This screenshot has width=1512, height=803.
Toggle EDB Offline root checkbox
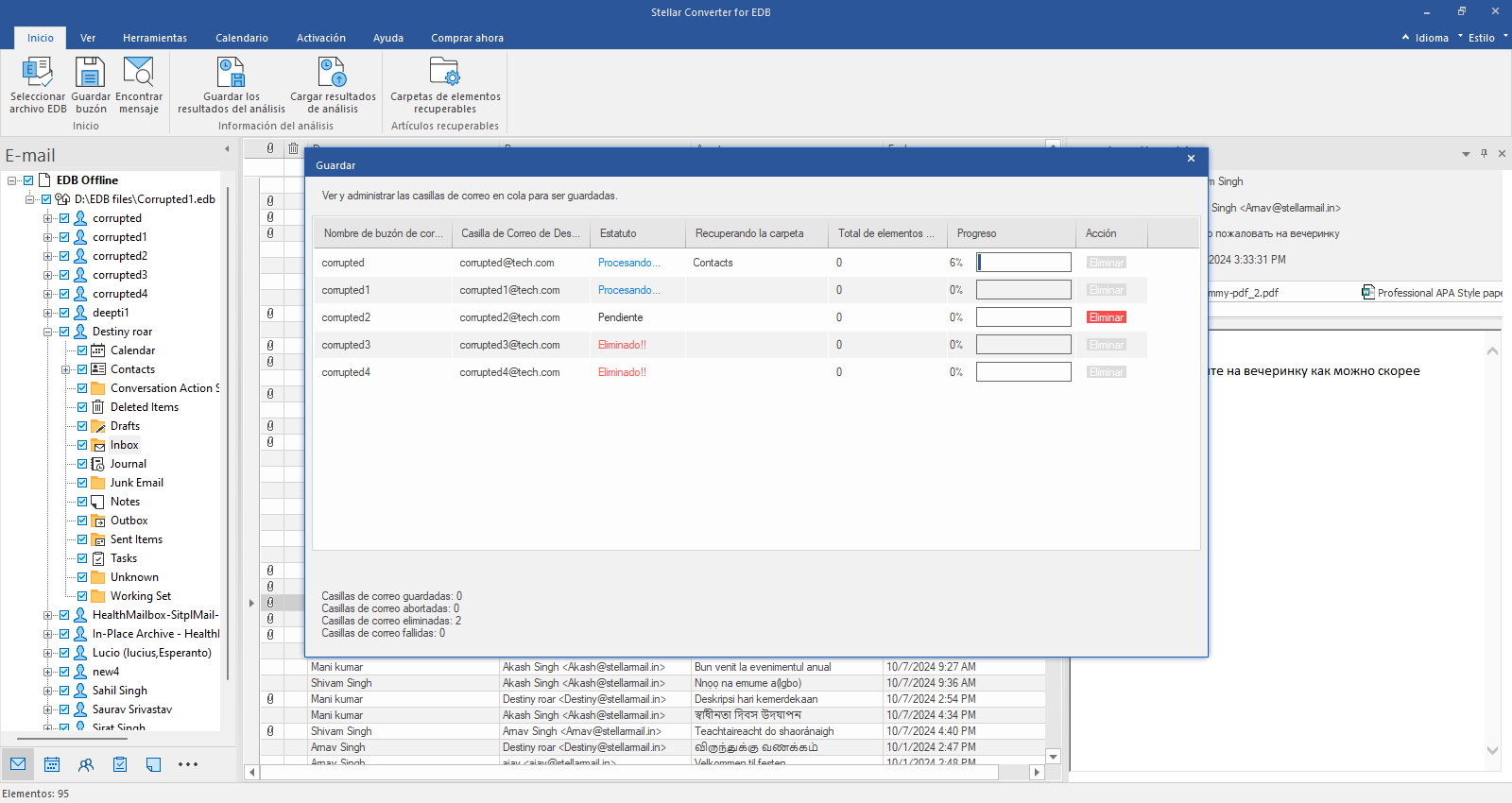pyautogui.click(x=28, y=180)
